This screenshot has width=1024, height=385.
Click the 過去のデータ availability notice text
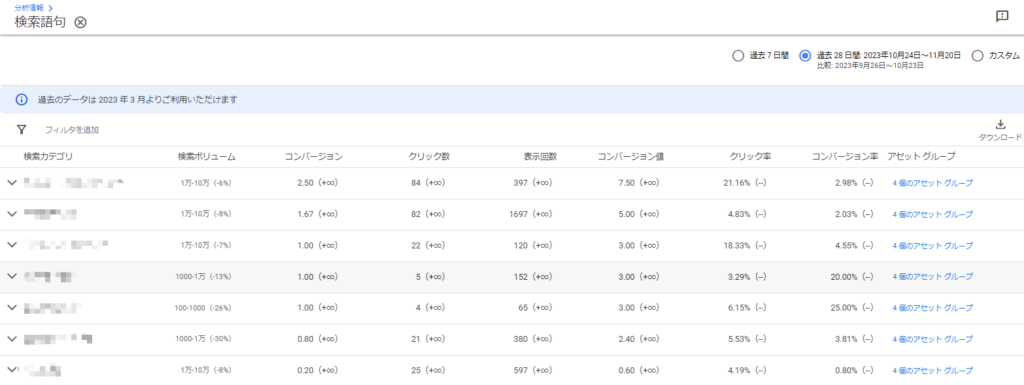tap(137, 100)
